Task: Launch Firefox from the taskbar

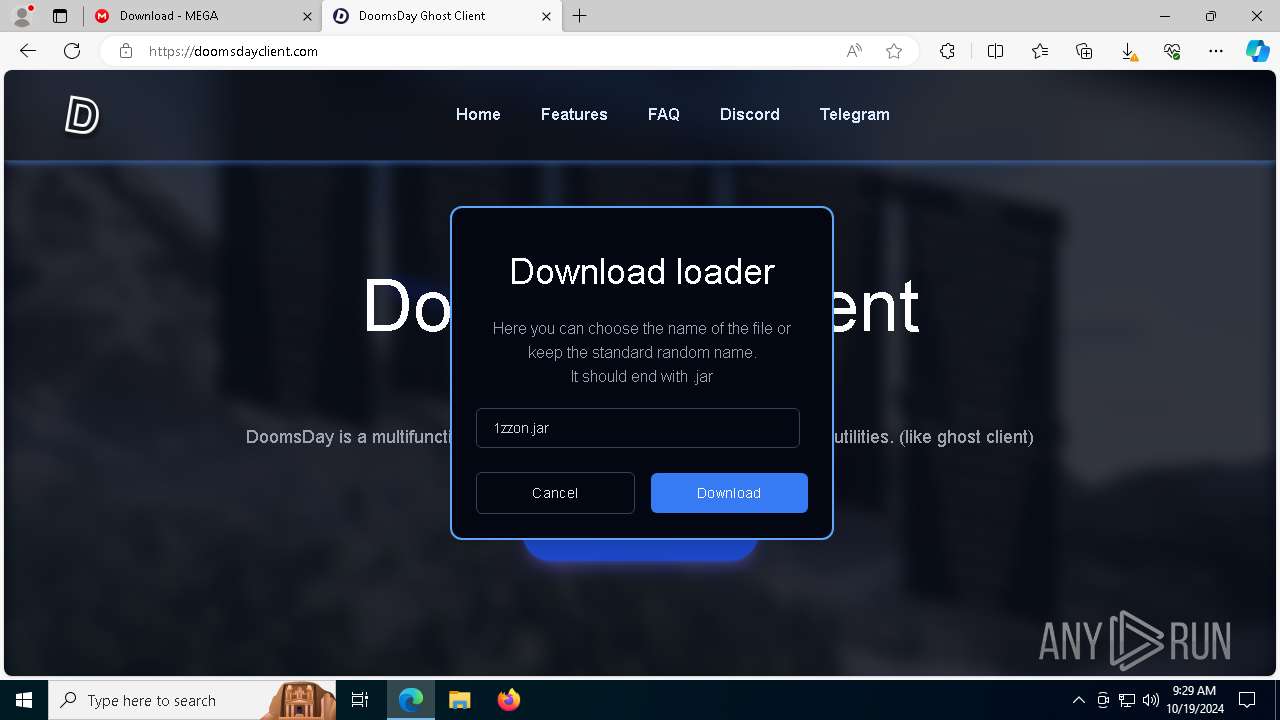Action: click(509, 700)
